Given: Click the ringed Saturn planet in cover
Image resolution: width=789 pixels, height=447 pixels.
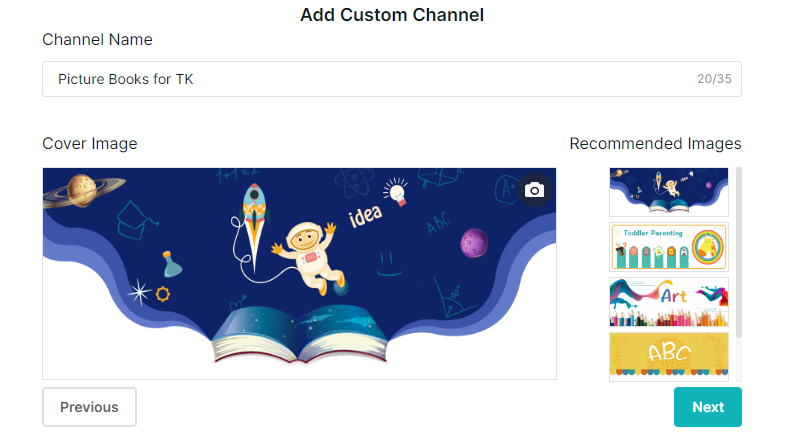Looking at the screenshot, I should [x=87, y=189].
